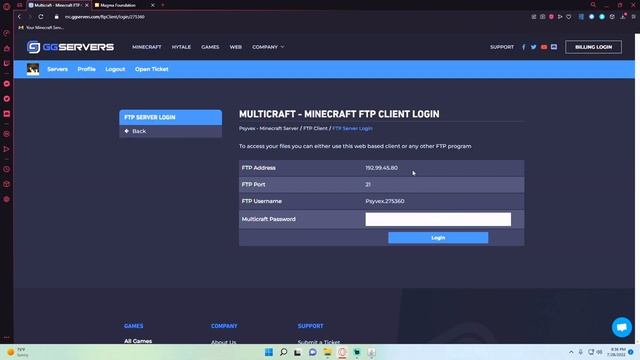
Task: Select FTP address 192.99.45.80 text
Action: 382,168
